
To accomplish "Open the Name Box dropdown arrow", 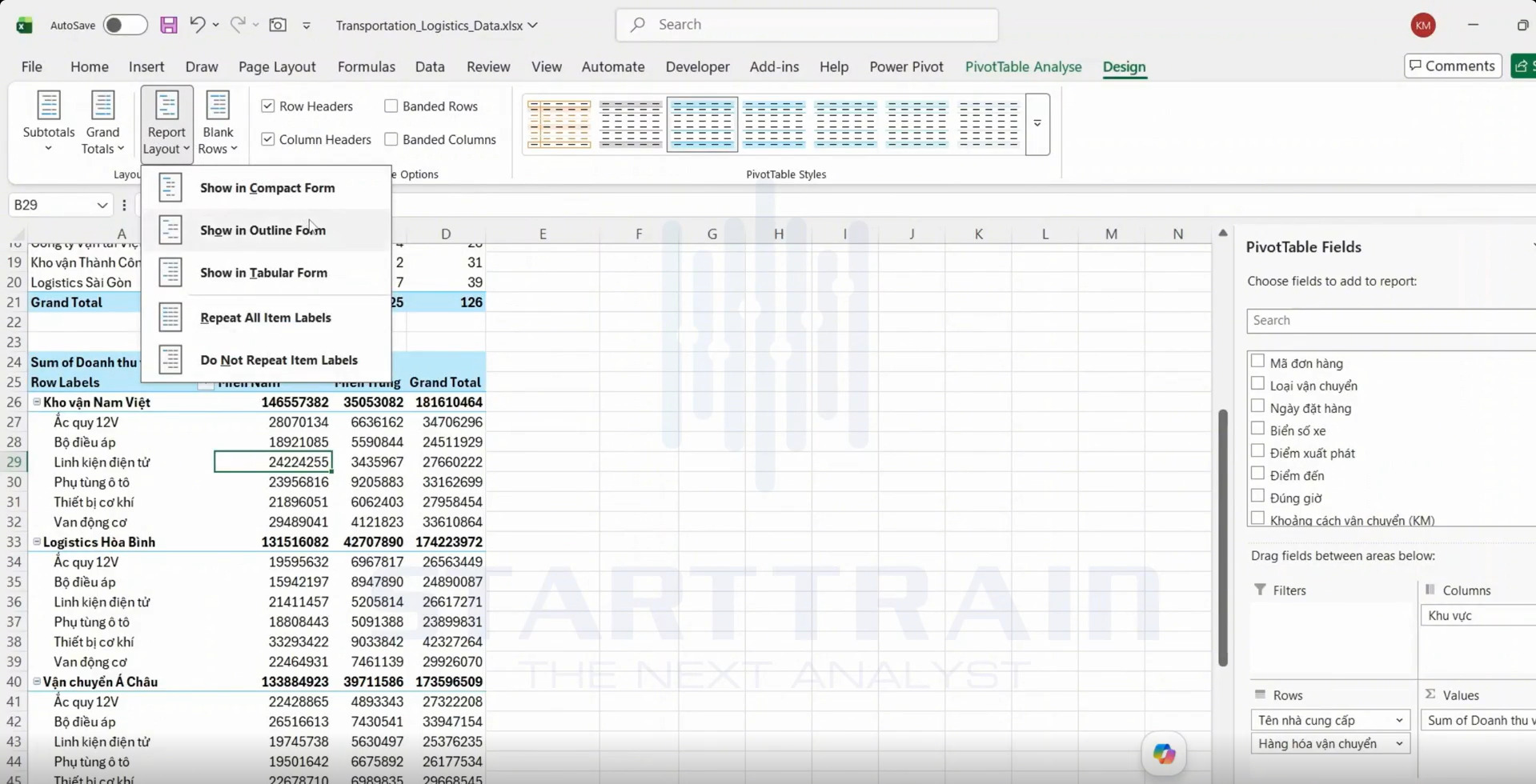I will pos(102,206).
